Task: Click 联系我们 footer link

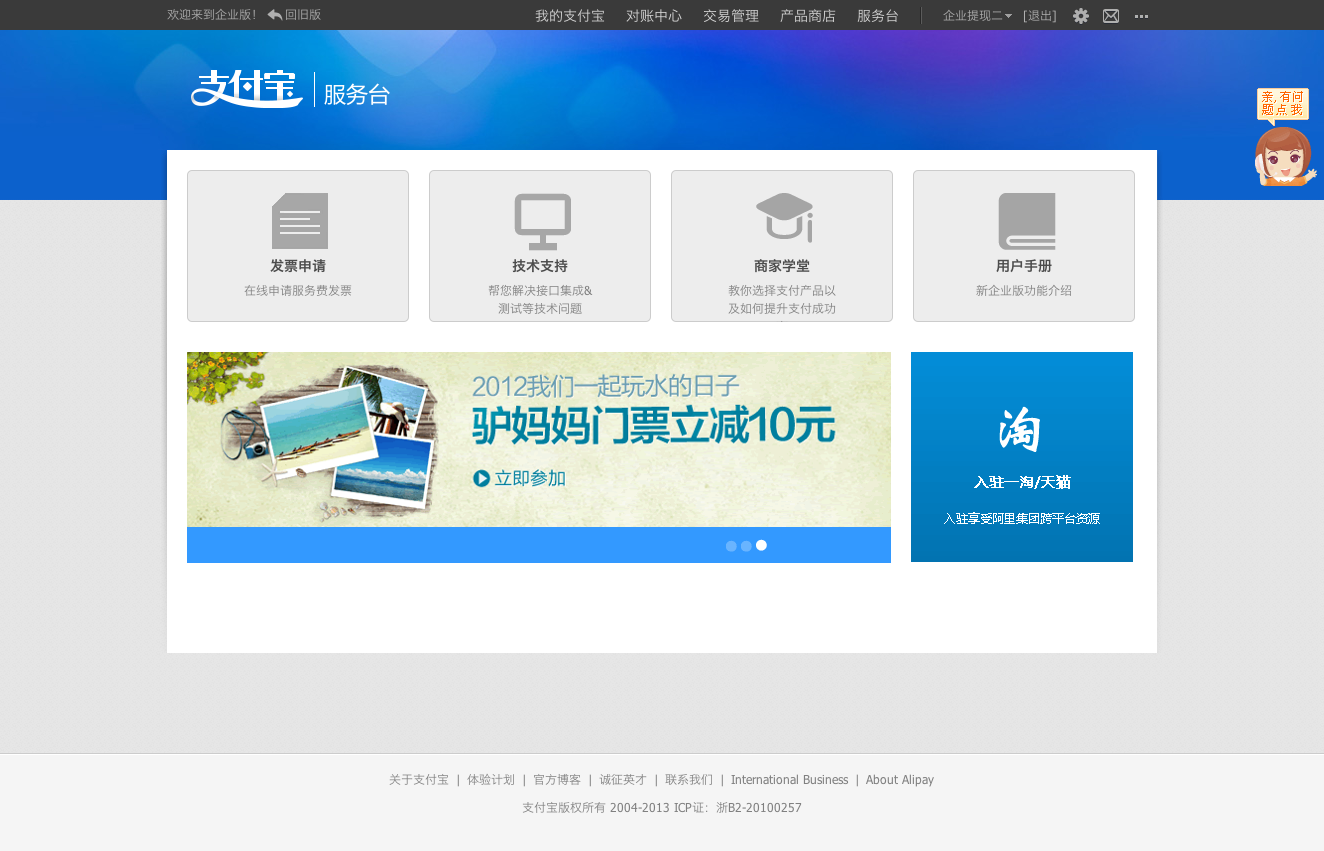Action: [689, 780]
